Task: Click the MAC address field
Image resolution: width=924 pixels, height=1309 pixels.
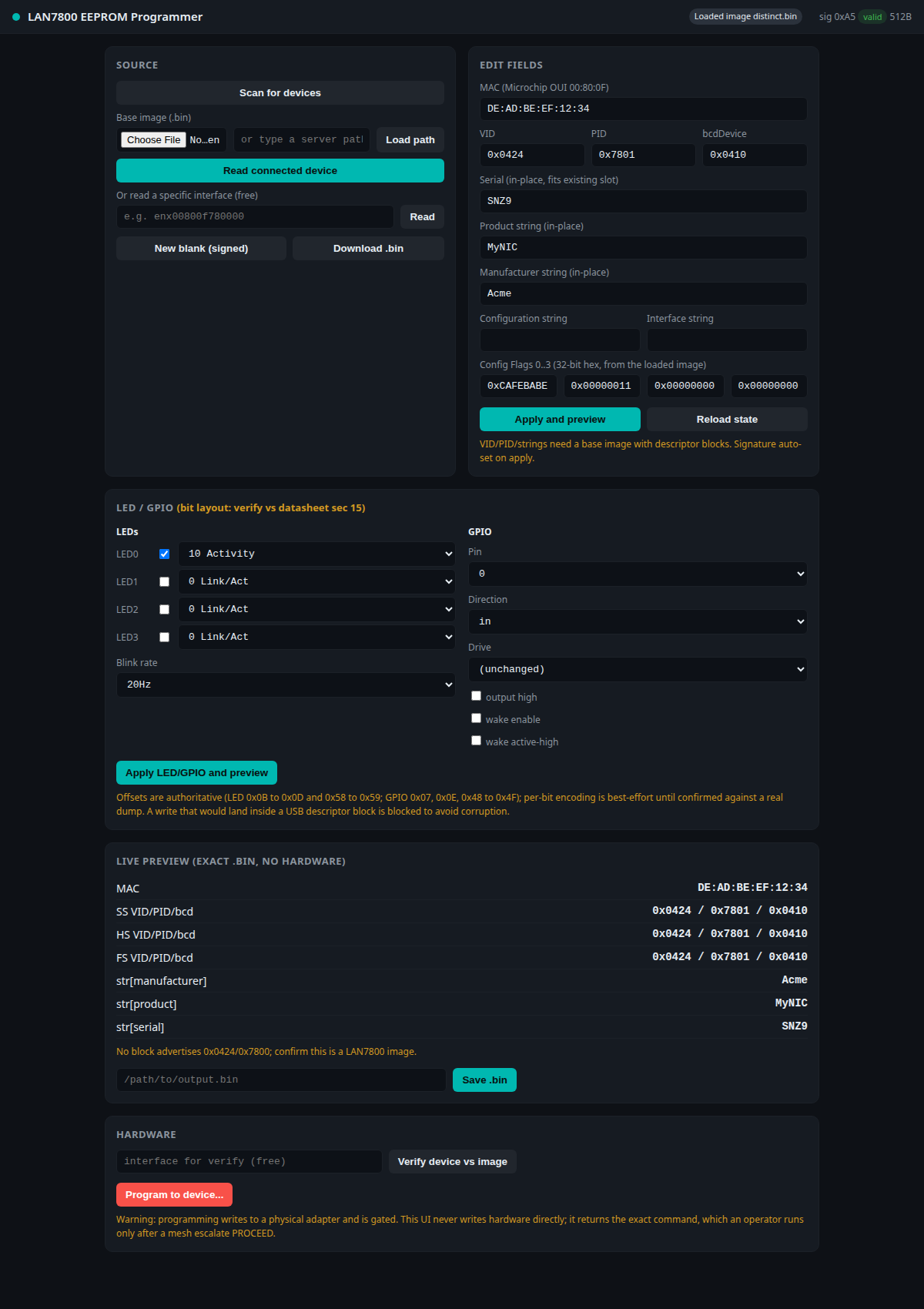Action: (644, 109)
